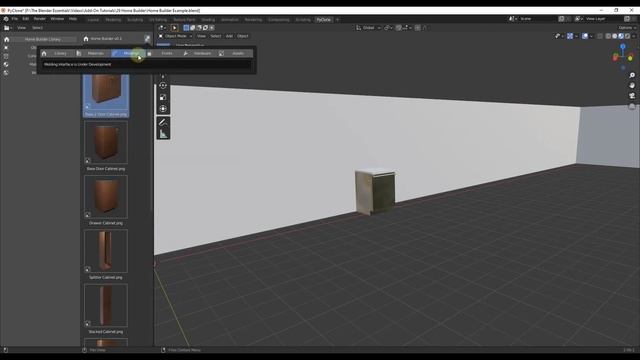Select the Library tab in popup

pyautogui.click(x=57, y=53)
